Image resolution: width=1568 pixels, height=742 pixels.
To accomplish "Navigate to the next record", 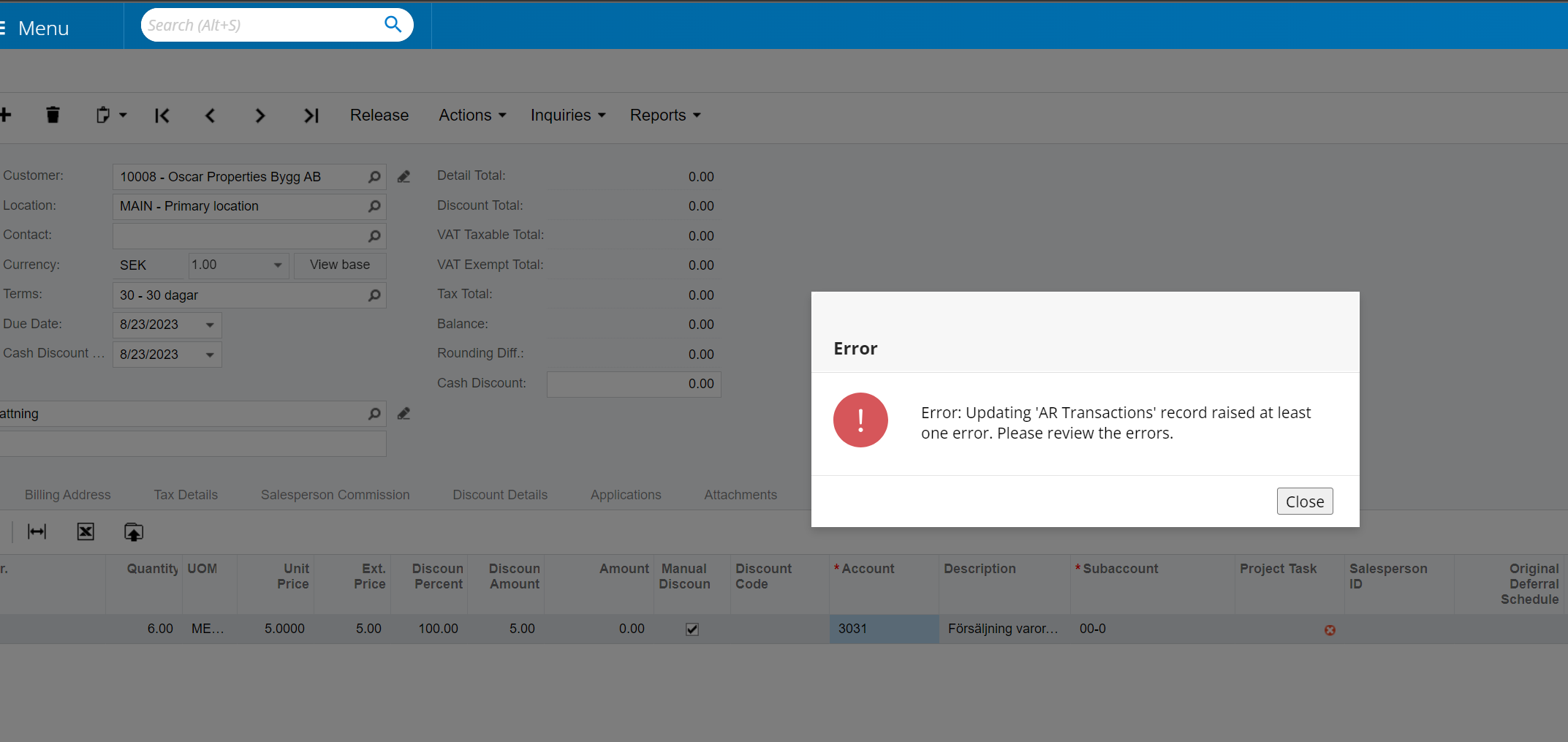I will [260, 116].
